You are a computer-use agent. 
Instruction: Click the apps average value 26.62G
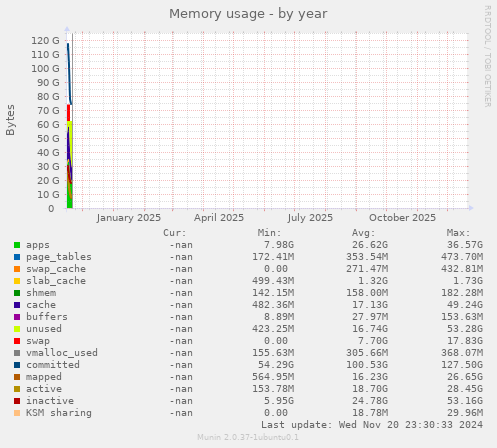(370, 245)
